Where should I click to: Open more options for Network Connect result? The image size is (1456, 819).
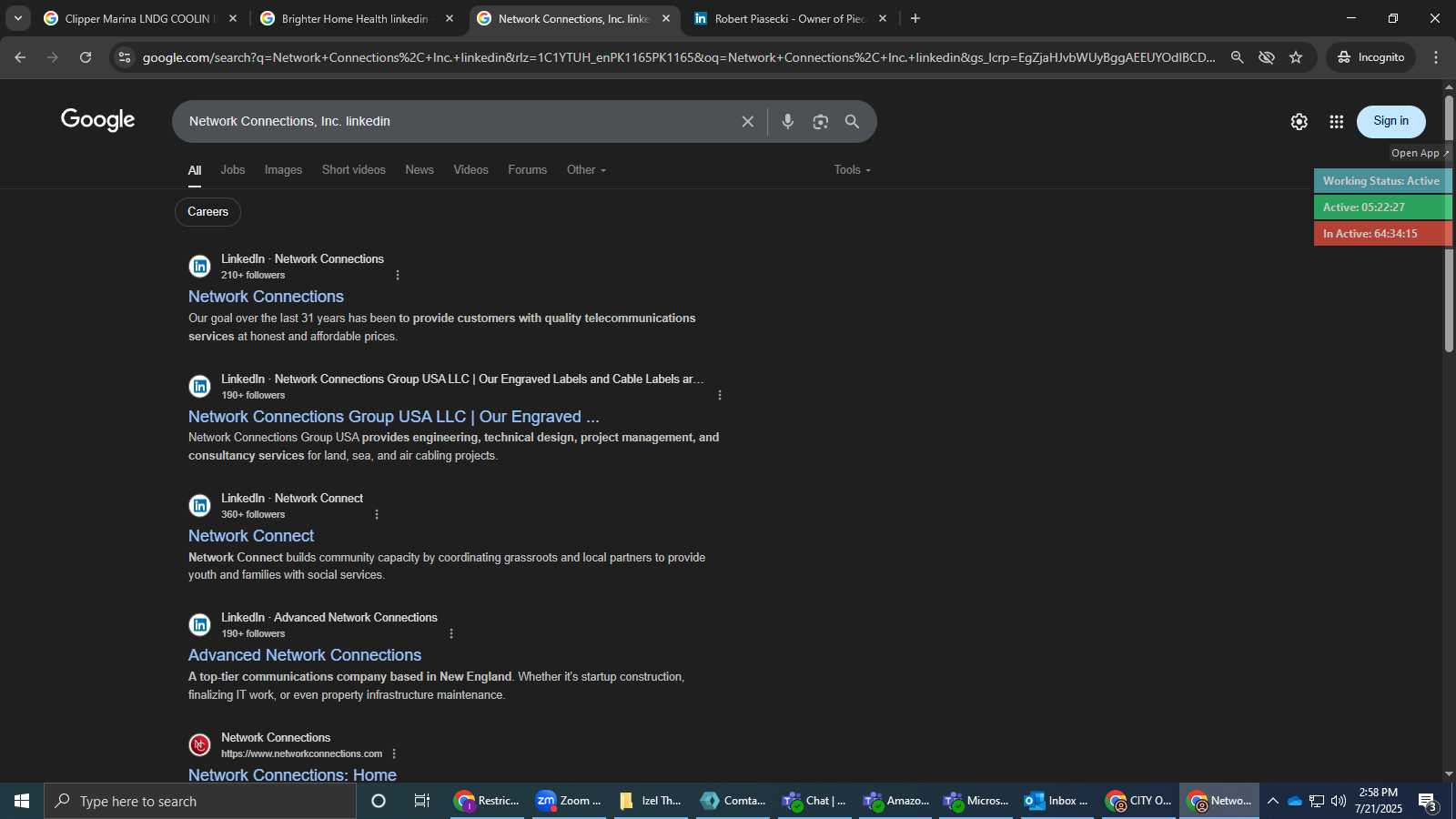377,514
